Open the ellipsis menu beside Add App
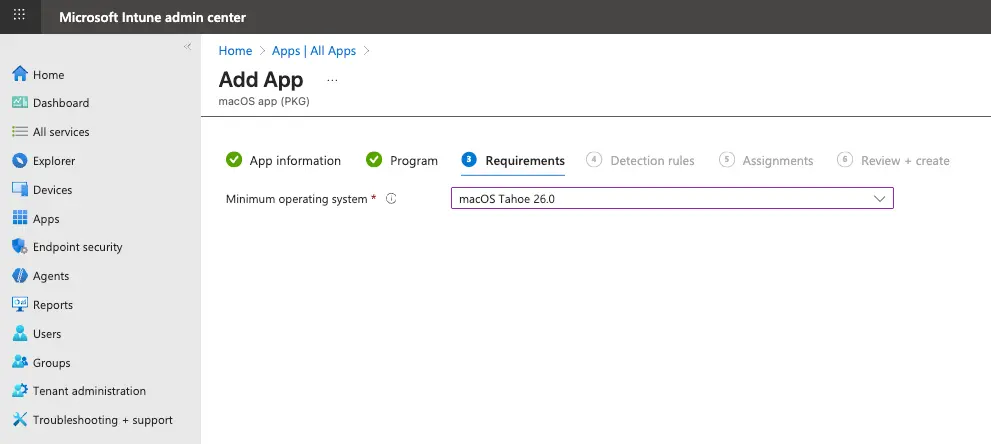The height and width of the screenshot is (444, 991). [x=332, y=80]
